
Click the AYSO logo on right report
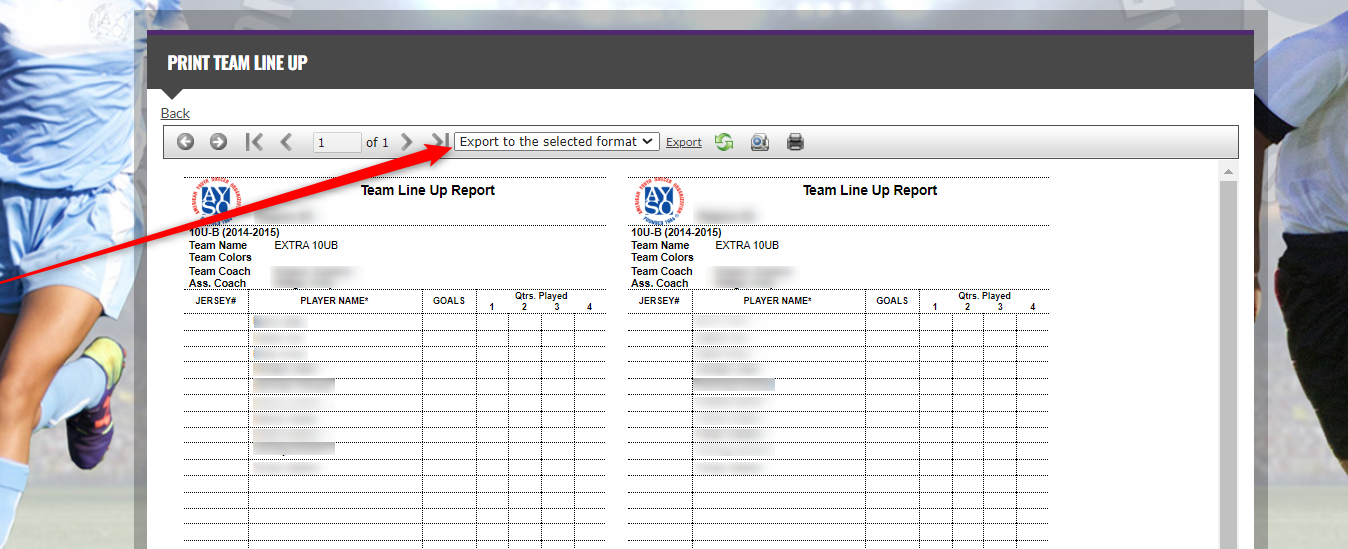[660, 201]
